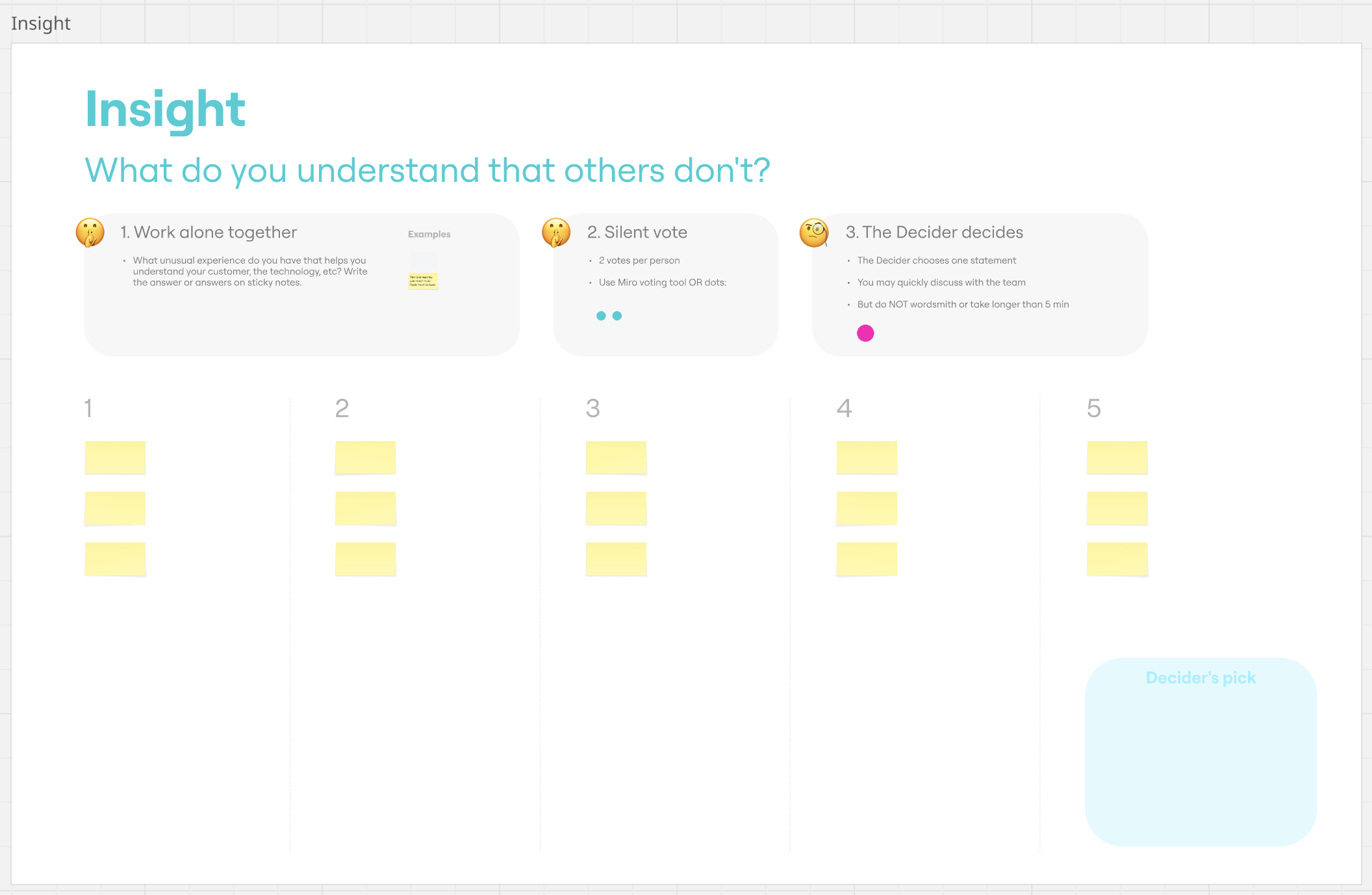Screen dimensions: 1372x895
Task: Pick the pink Decider dot
Action: (865, 333)
